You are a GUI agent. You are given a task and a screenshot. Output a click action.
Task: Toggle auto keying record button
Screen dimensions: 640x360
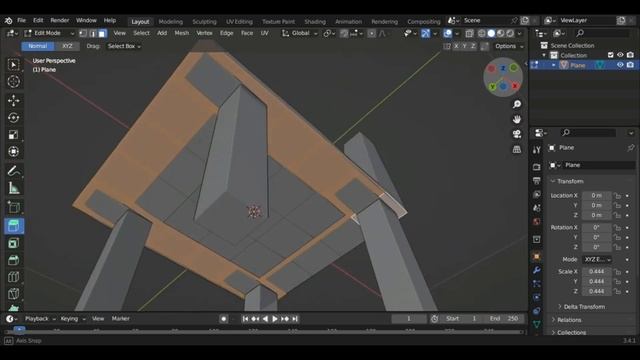[x=223, y=319]
